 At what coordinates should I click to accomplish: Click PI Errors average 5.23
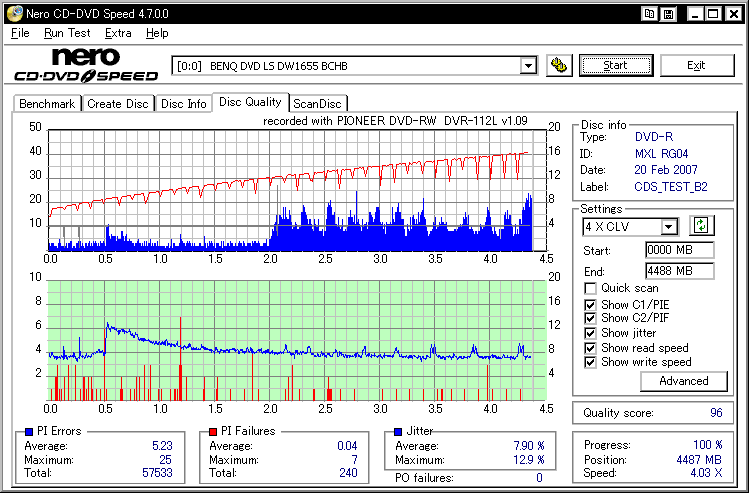point(162,446)
